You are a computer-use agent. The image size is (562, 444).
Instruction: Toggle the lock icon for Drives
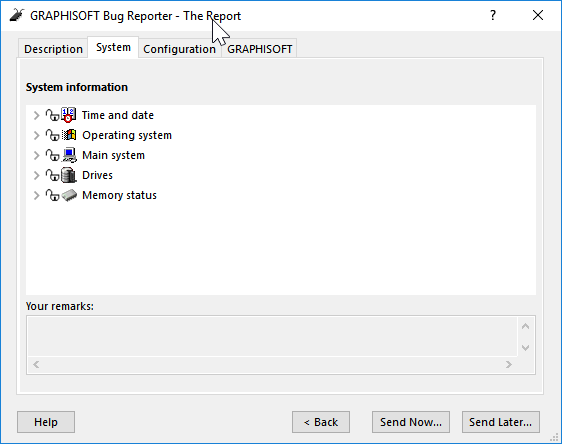tap(52, 175)
